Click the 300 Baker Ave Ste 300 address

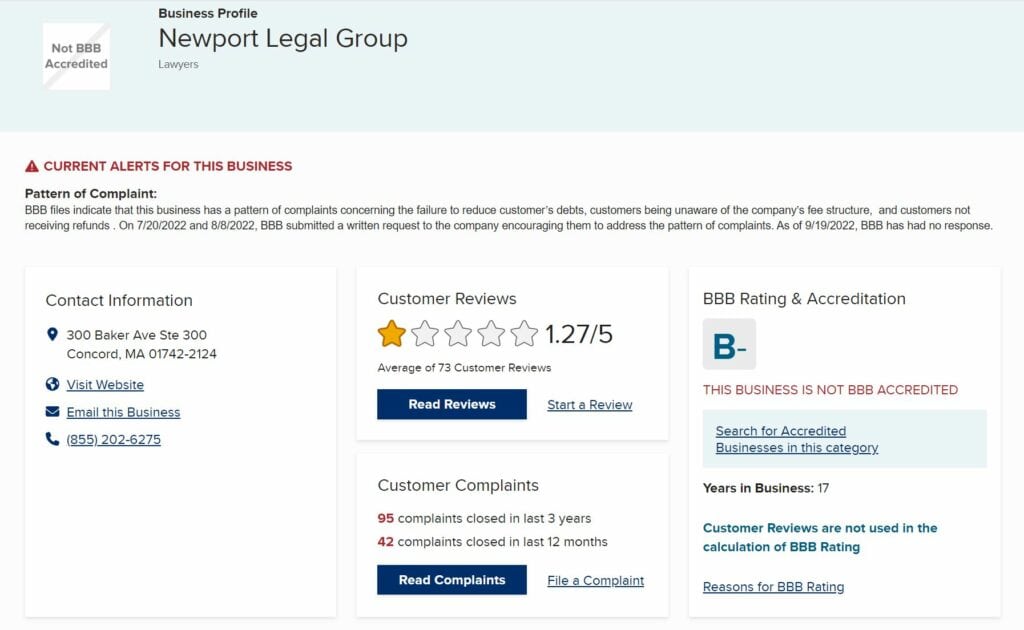(x=136, y=335)
